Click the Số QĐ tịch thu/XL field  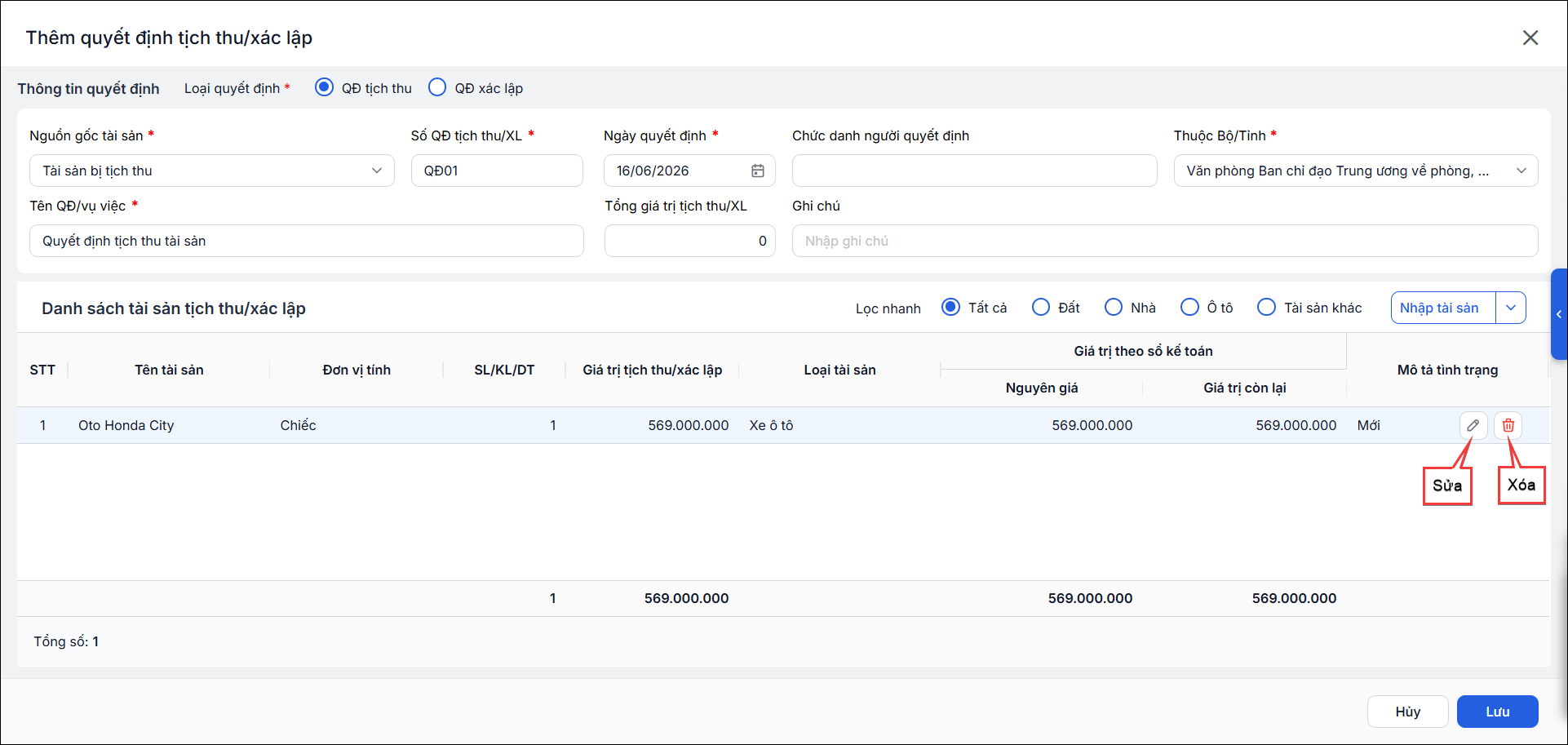click(x=497, y=171)
